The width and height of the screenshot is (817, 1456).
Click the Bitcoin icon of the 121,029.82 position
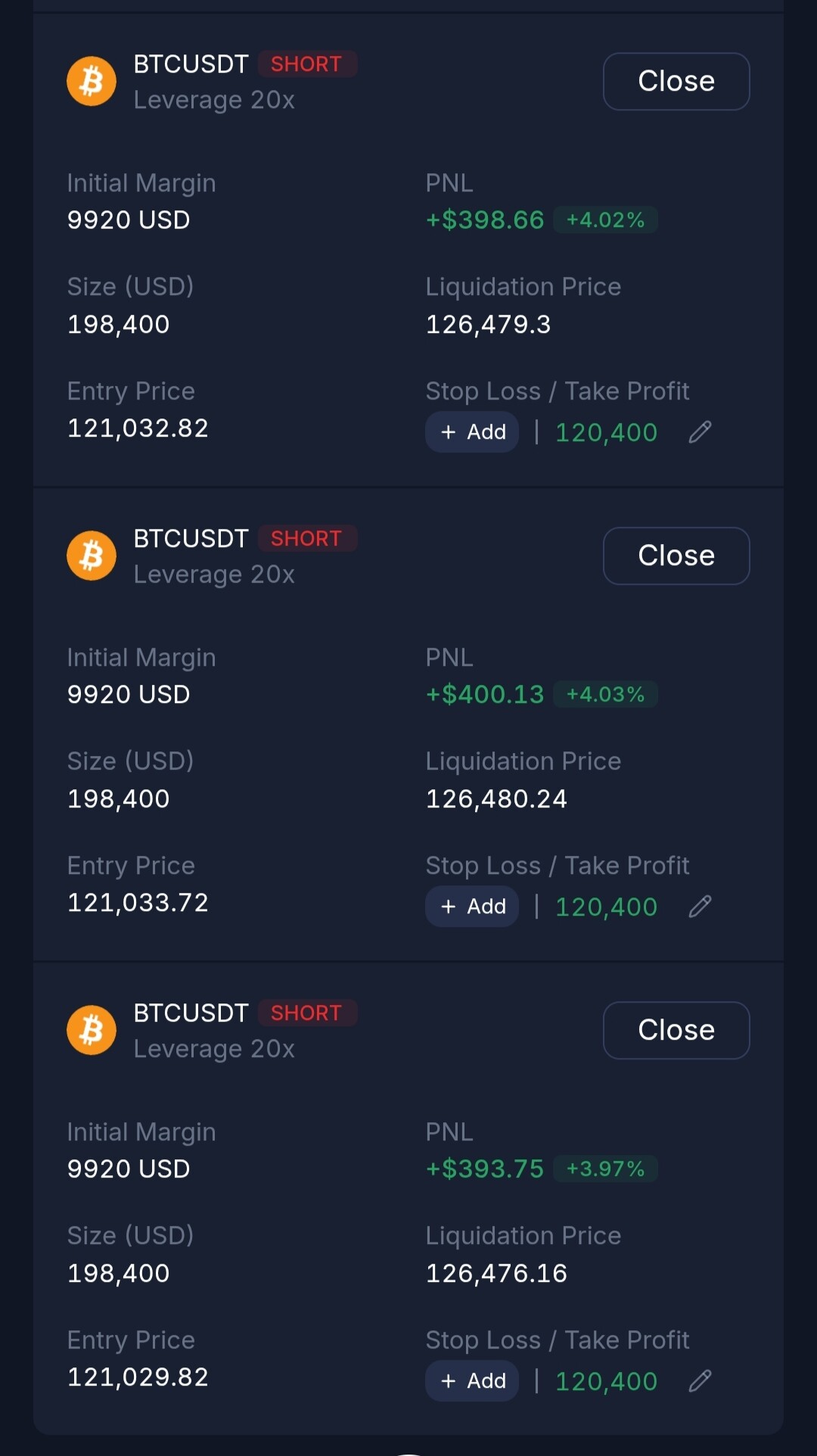point(92,1030)
